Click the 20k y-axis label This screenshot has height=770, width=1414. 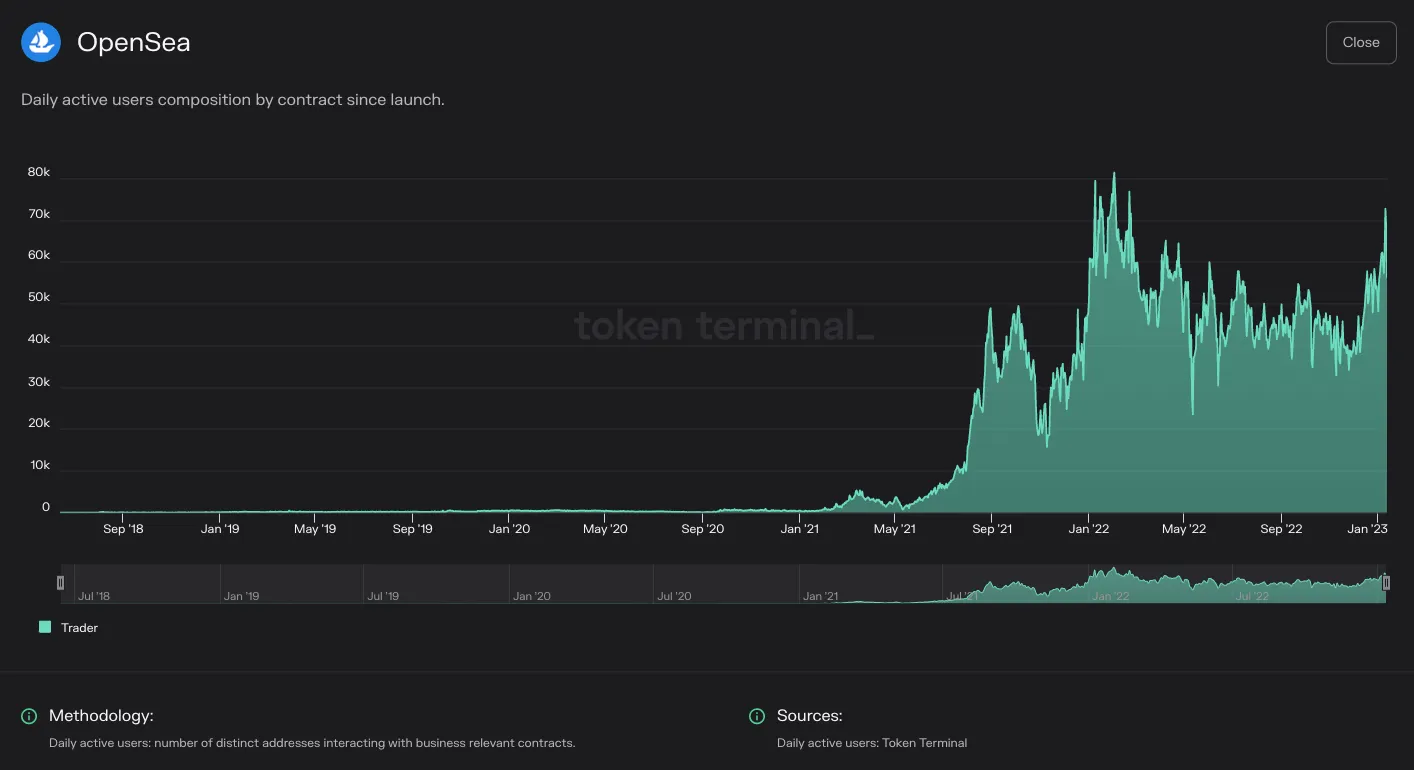39,423
